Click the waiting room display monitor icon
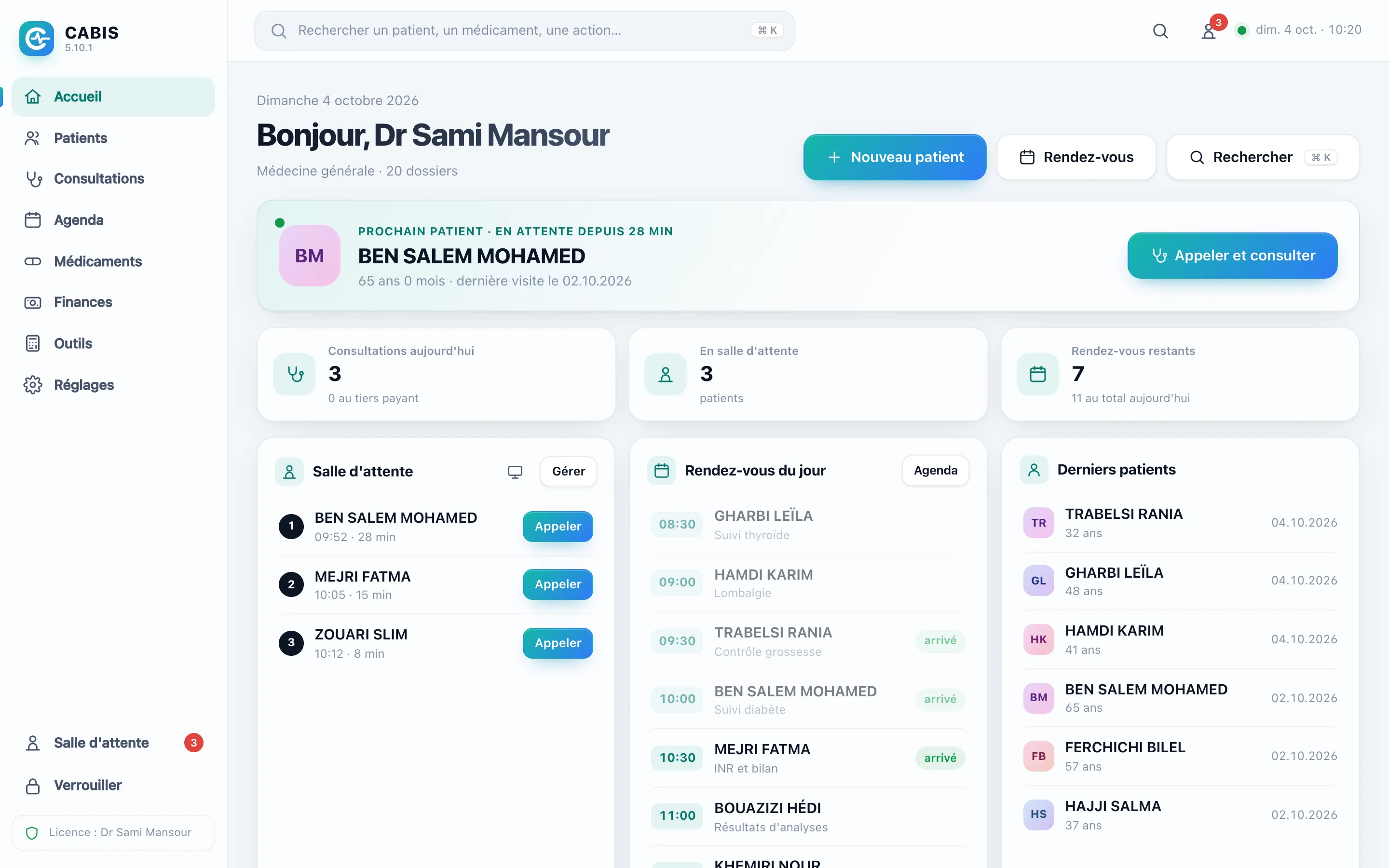The image size is (1389, 868). coord(515,472)
